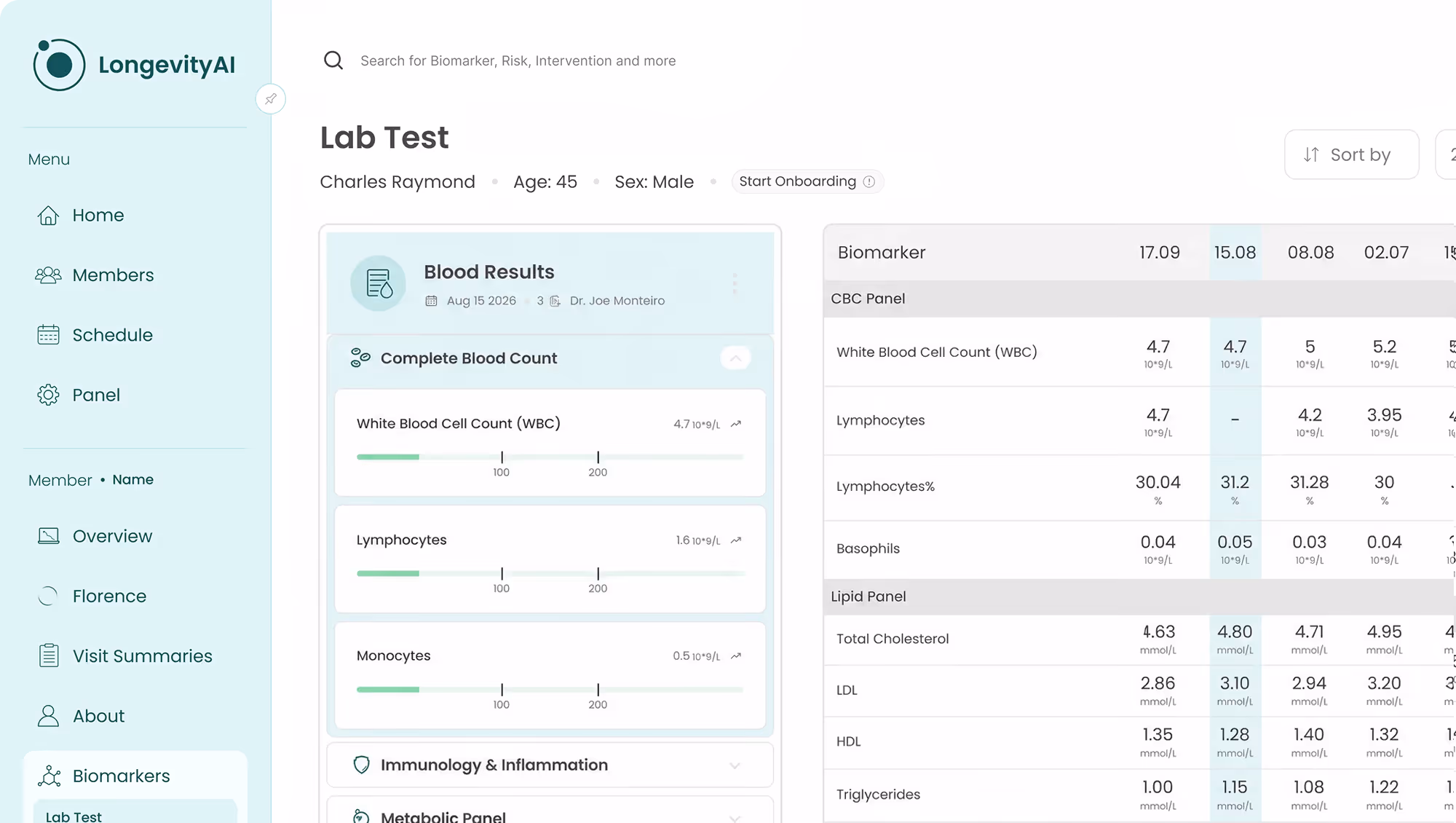This screenshot has height=823, width=1456.
Task: Click the calendar icon beside Aug 15 2026
Action: (431, 301)
